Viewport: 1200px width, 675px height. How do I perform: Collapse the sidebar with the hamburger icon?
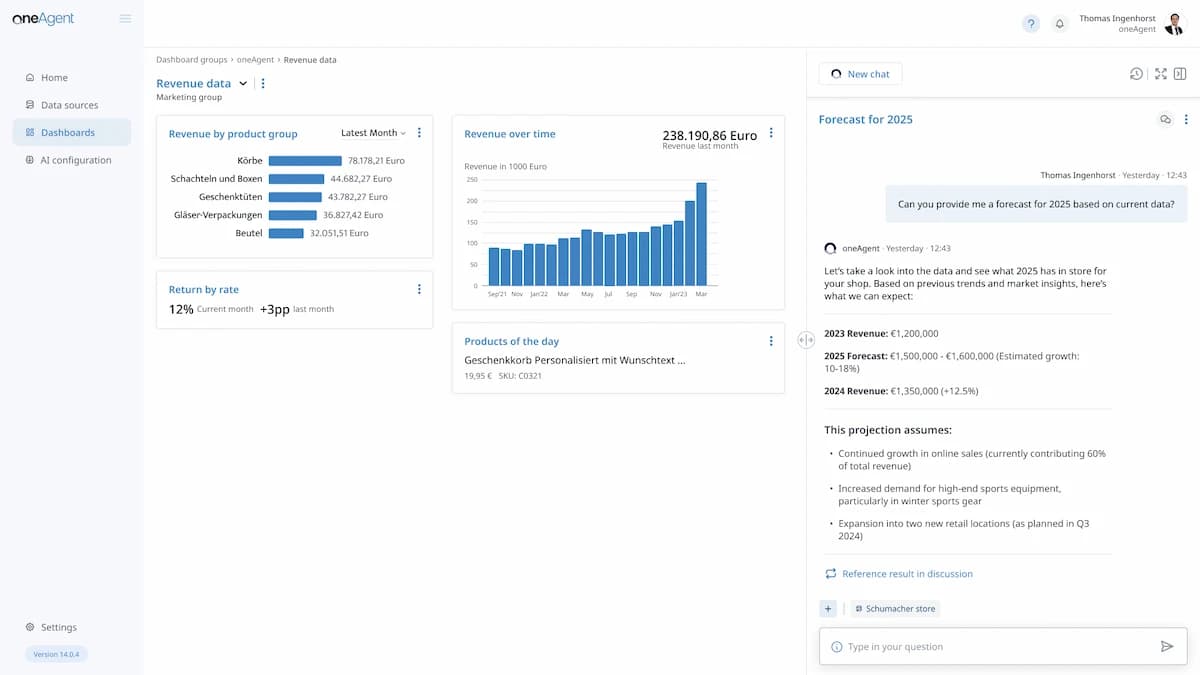coord(125,18)
